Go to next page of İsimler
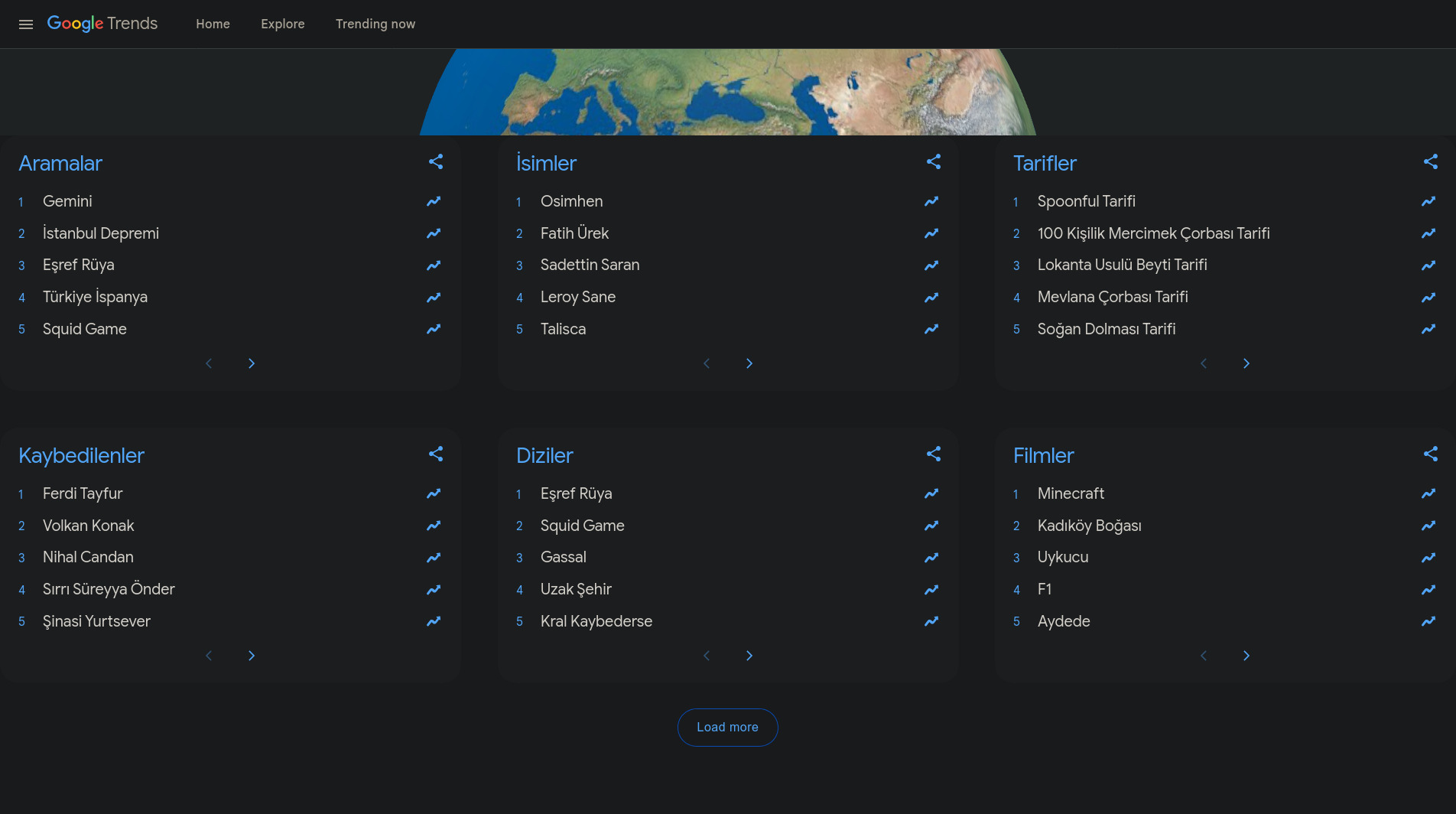Screen dimensions: 1456x814 pos(749,363)
